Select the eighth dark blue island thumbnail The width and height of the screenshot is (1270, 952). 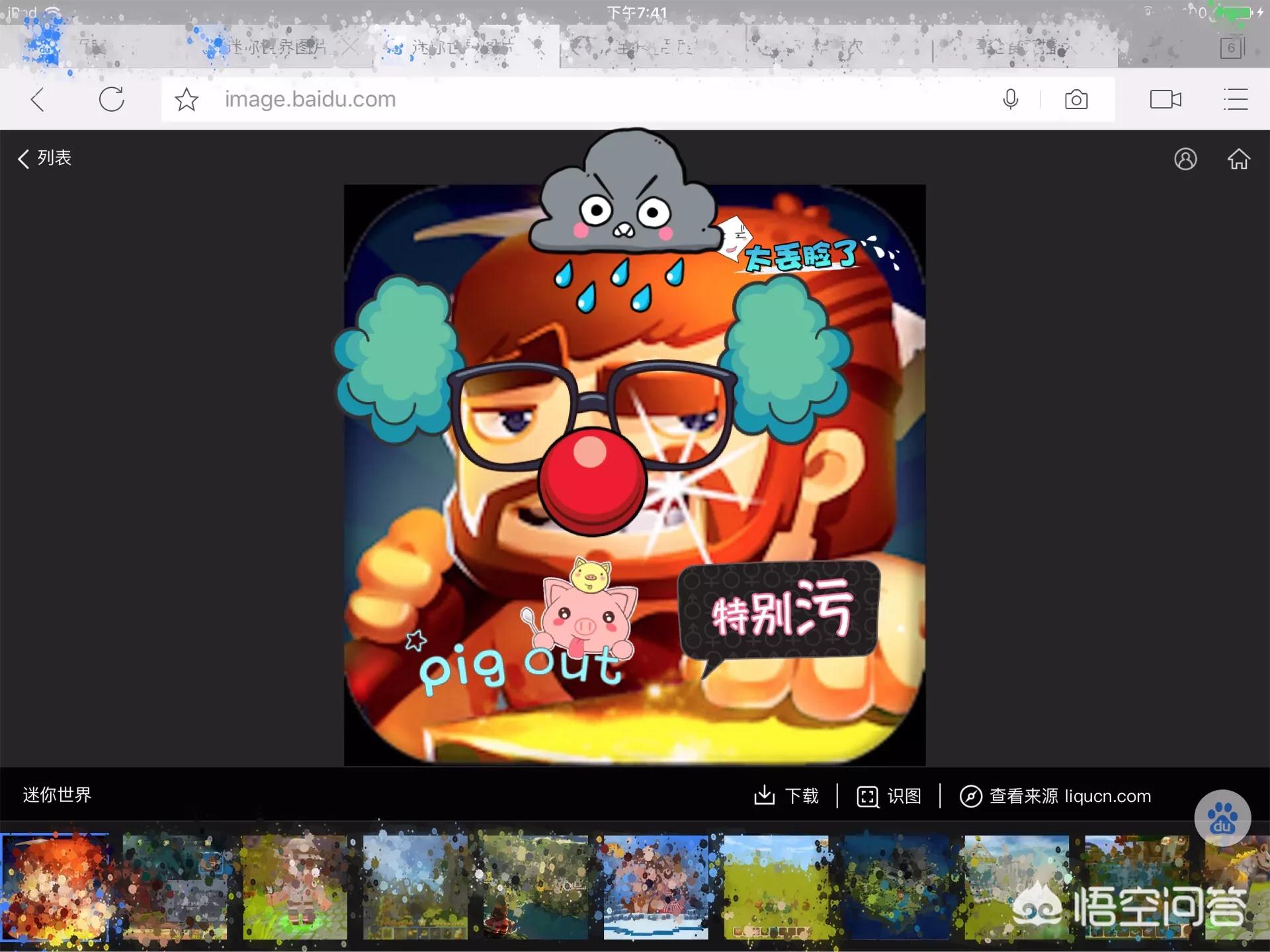[x=897, y=887]
